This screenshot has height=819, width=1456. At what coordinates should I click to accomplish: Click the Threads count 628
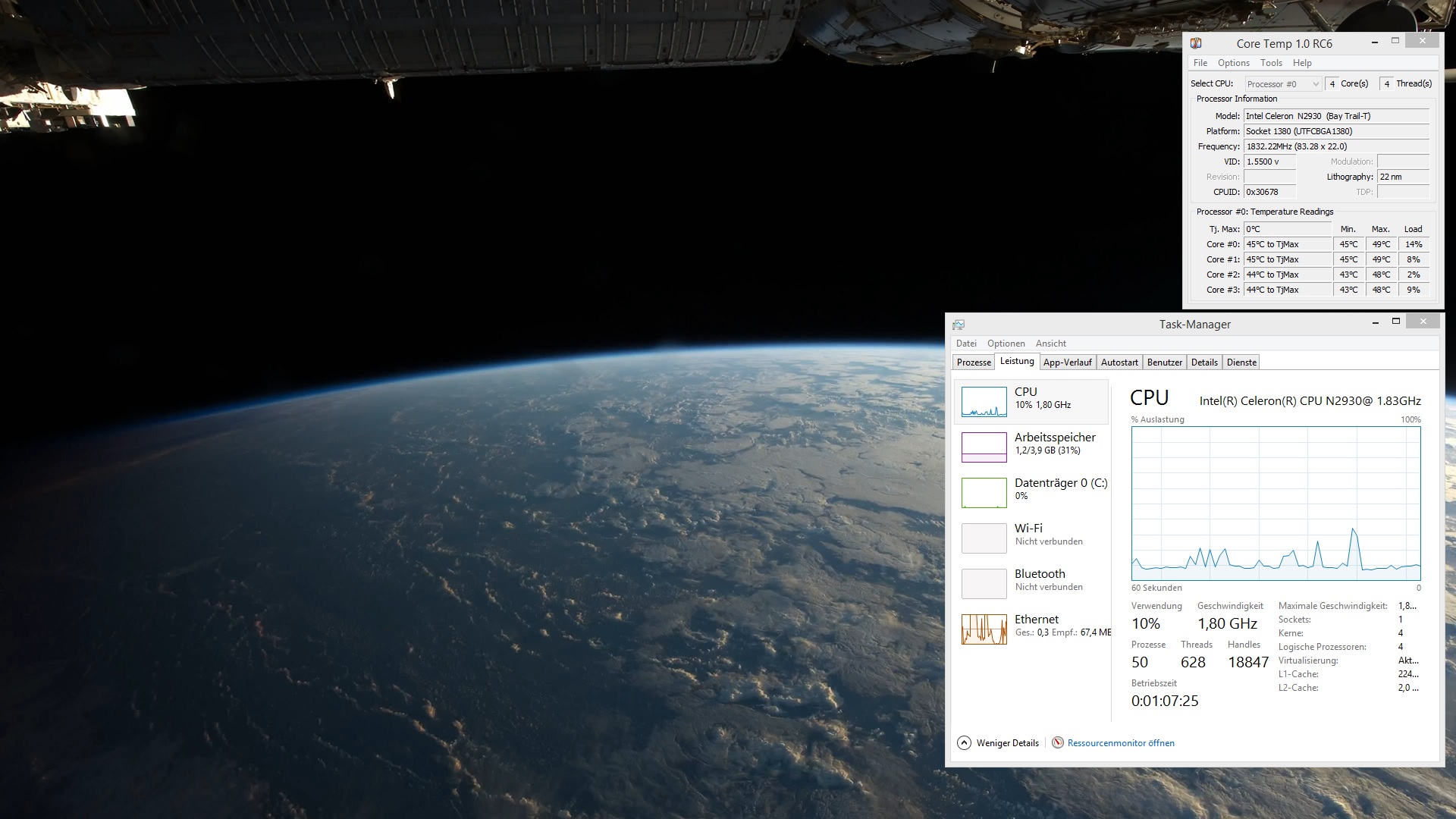pyautogui.click(x=1193, y=662)
